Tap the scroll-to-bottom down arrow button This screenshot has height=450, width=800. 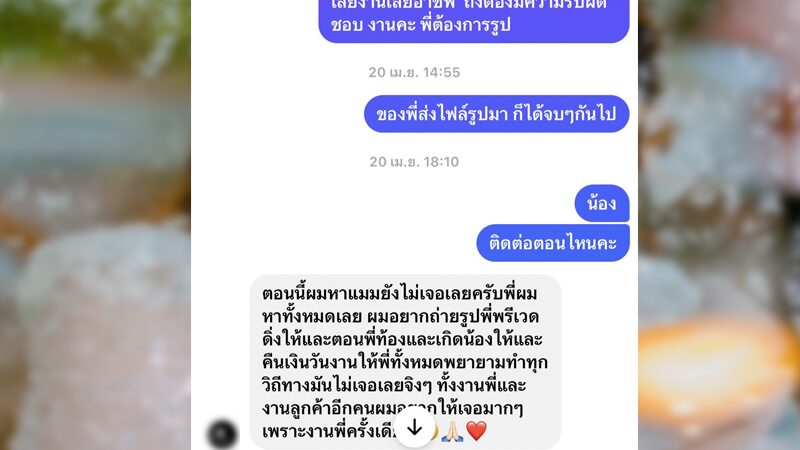[414, 428]
